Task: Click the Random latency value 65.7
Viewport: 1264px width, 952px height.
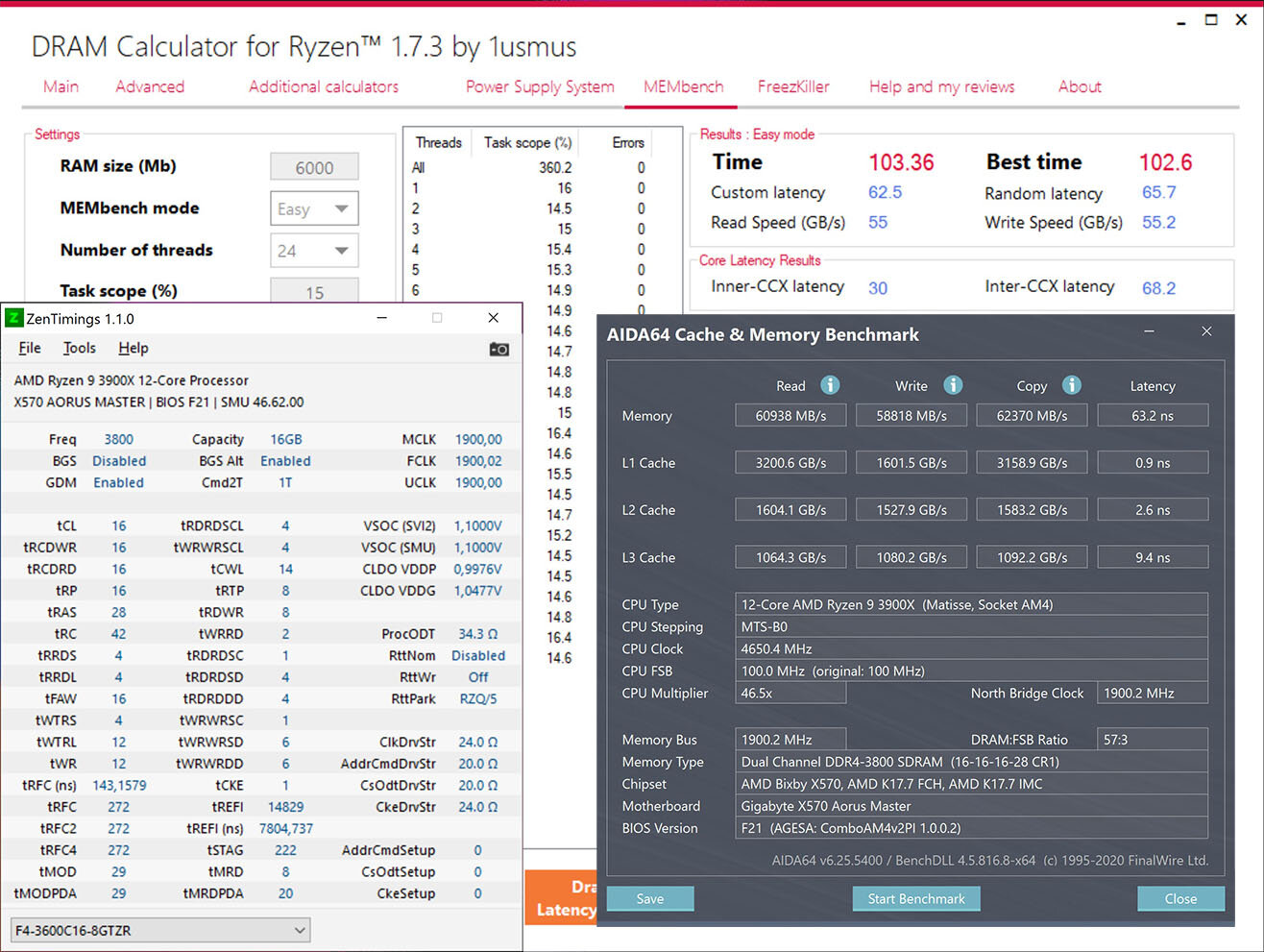Action: click(x=1158, y=192)
